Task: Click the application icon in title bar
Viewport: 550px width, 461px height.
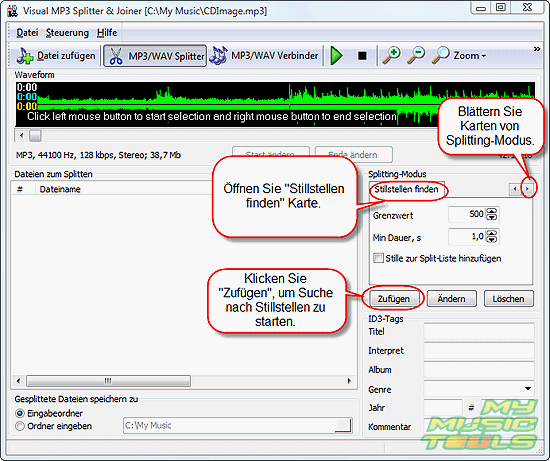Action: pos(13,11)
